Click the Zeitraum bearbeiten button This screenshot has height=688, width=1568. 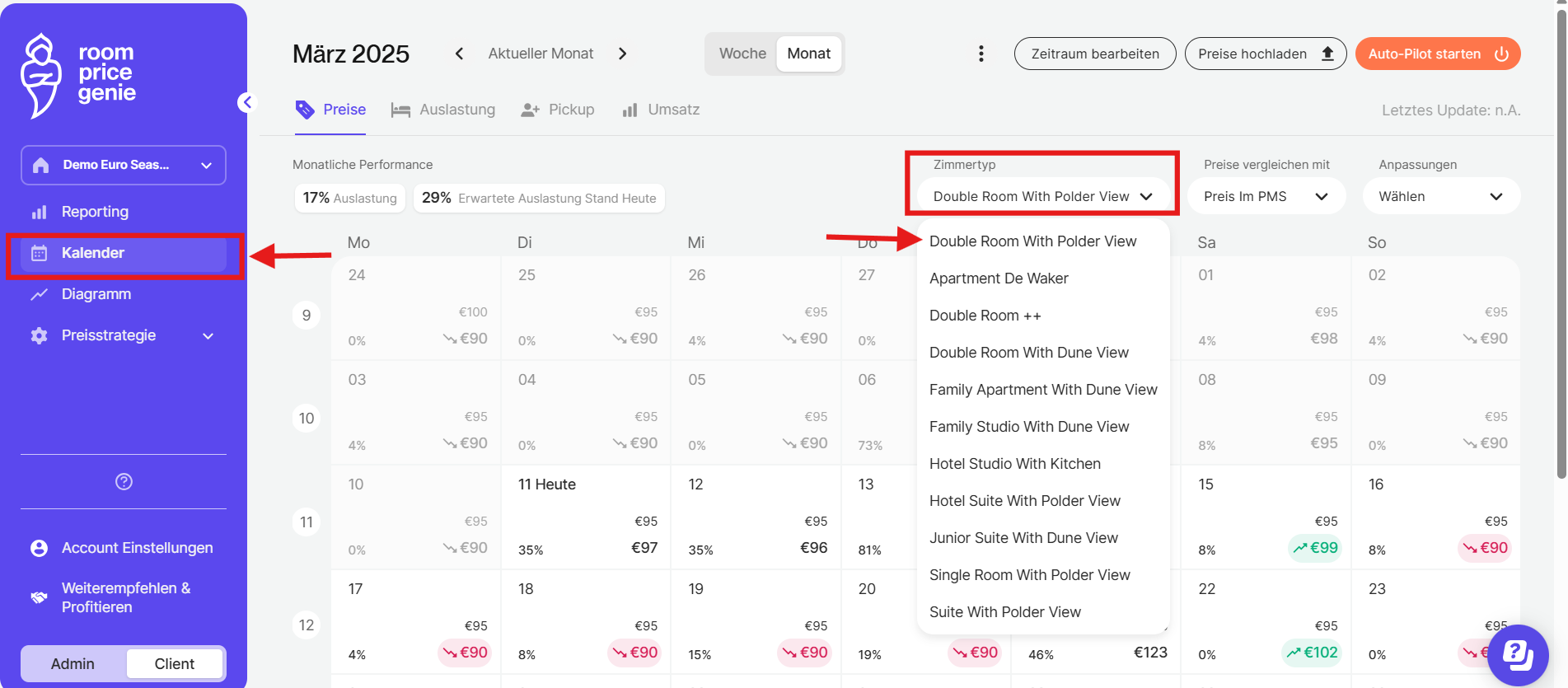1094,54
